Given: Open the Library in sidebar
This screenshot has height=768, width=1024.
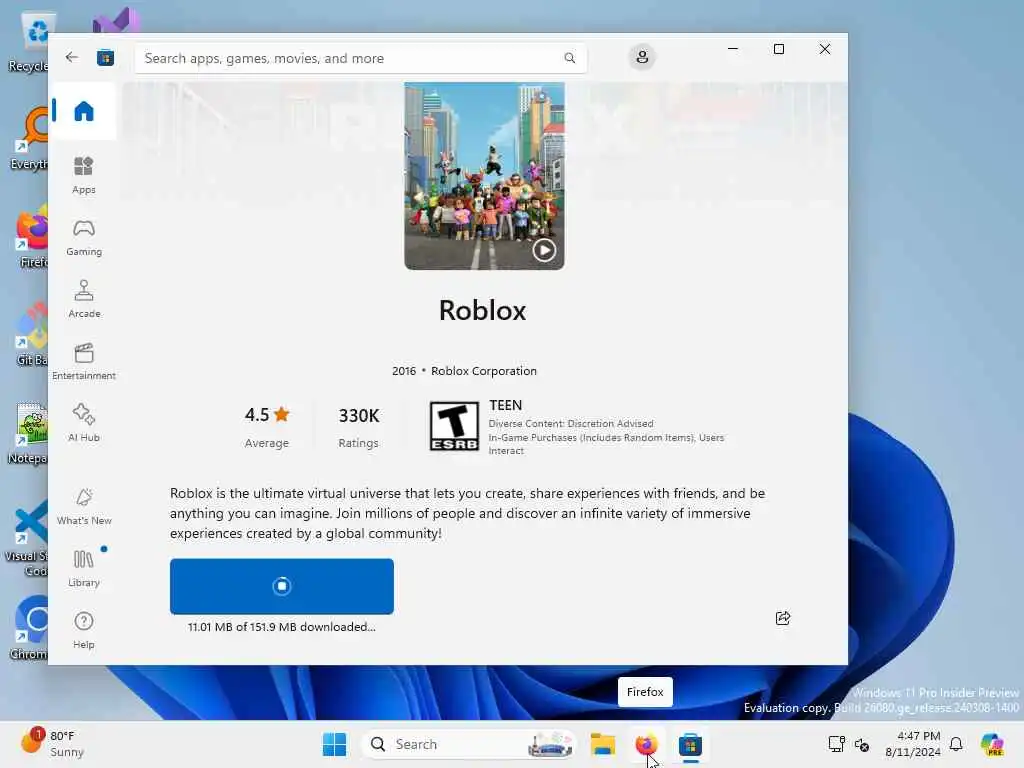Looking at the screenshot, I should click(84, 568).
